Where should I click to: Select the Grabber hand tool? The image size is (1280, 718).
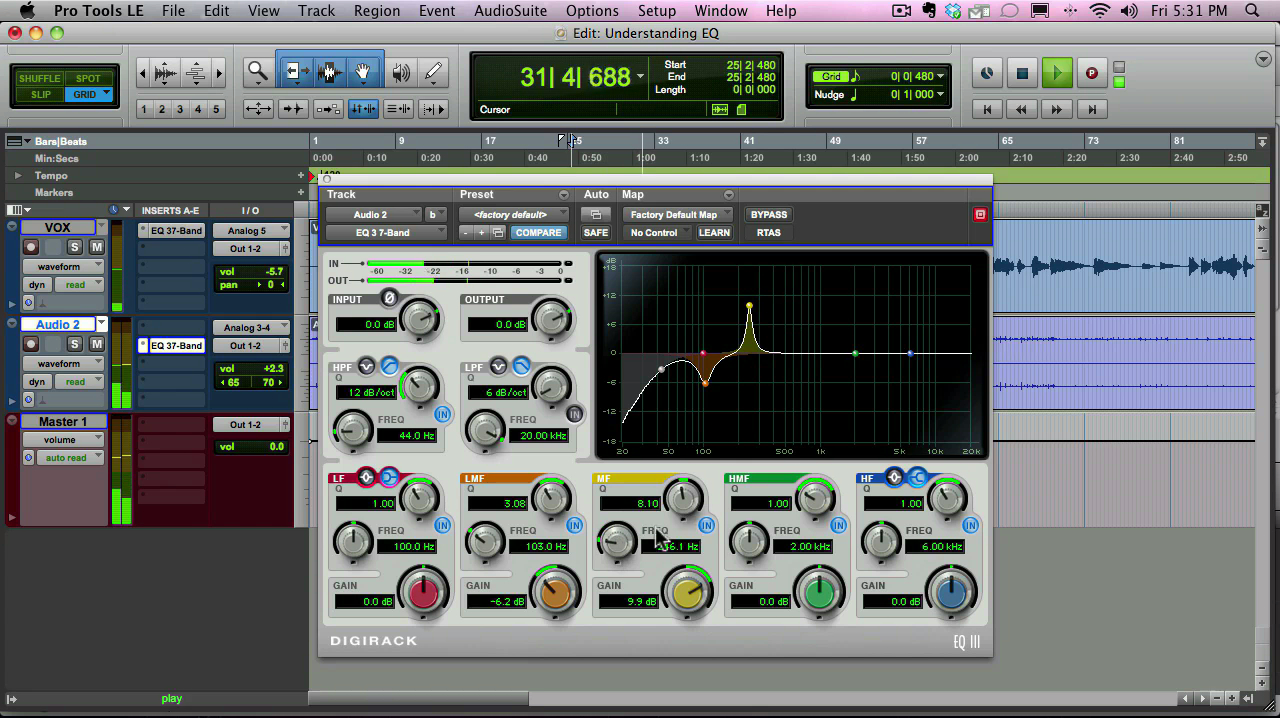click(x=364, y=72)
